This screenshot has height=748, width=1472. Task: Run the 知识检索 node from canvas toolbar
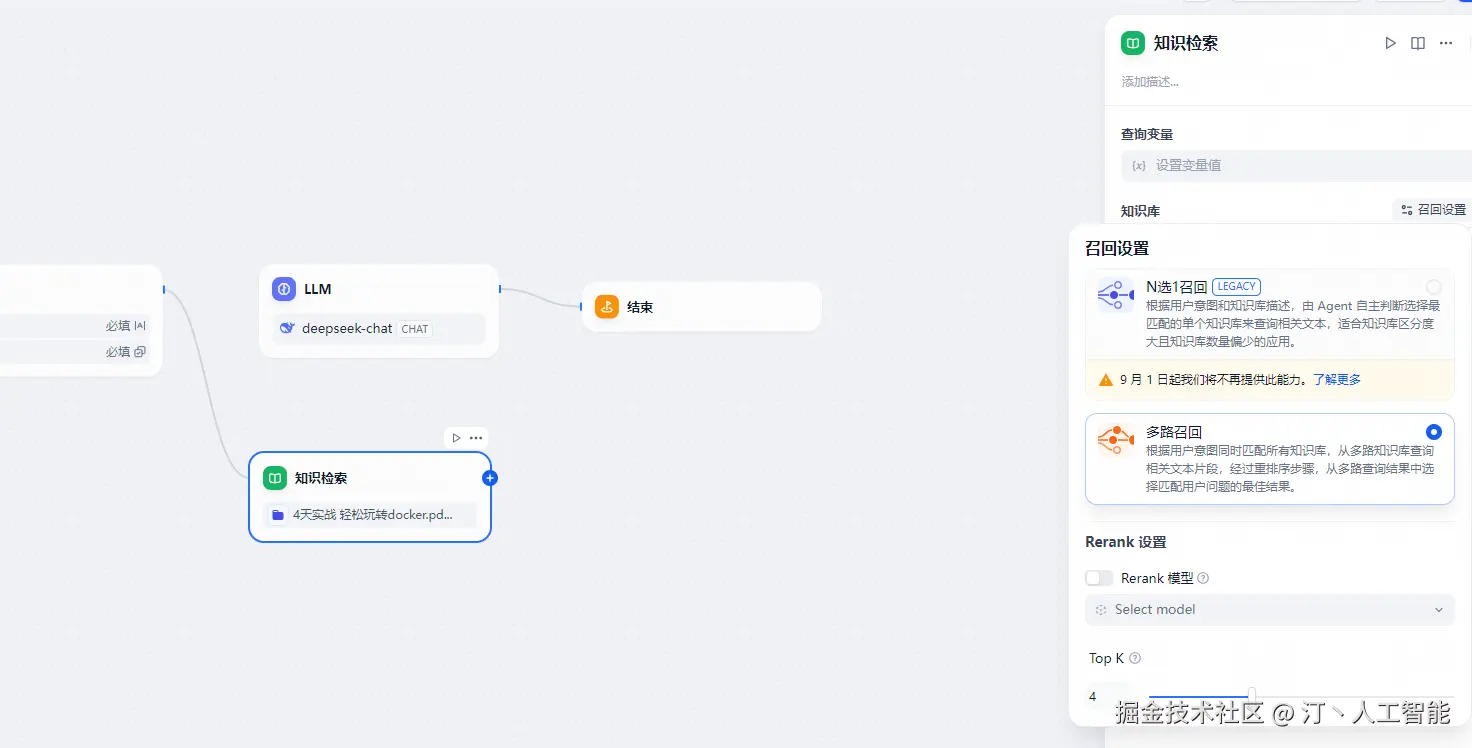456,438
